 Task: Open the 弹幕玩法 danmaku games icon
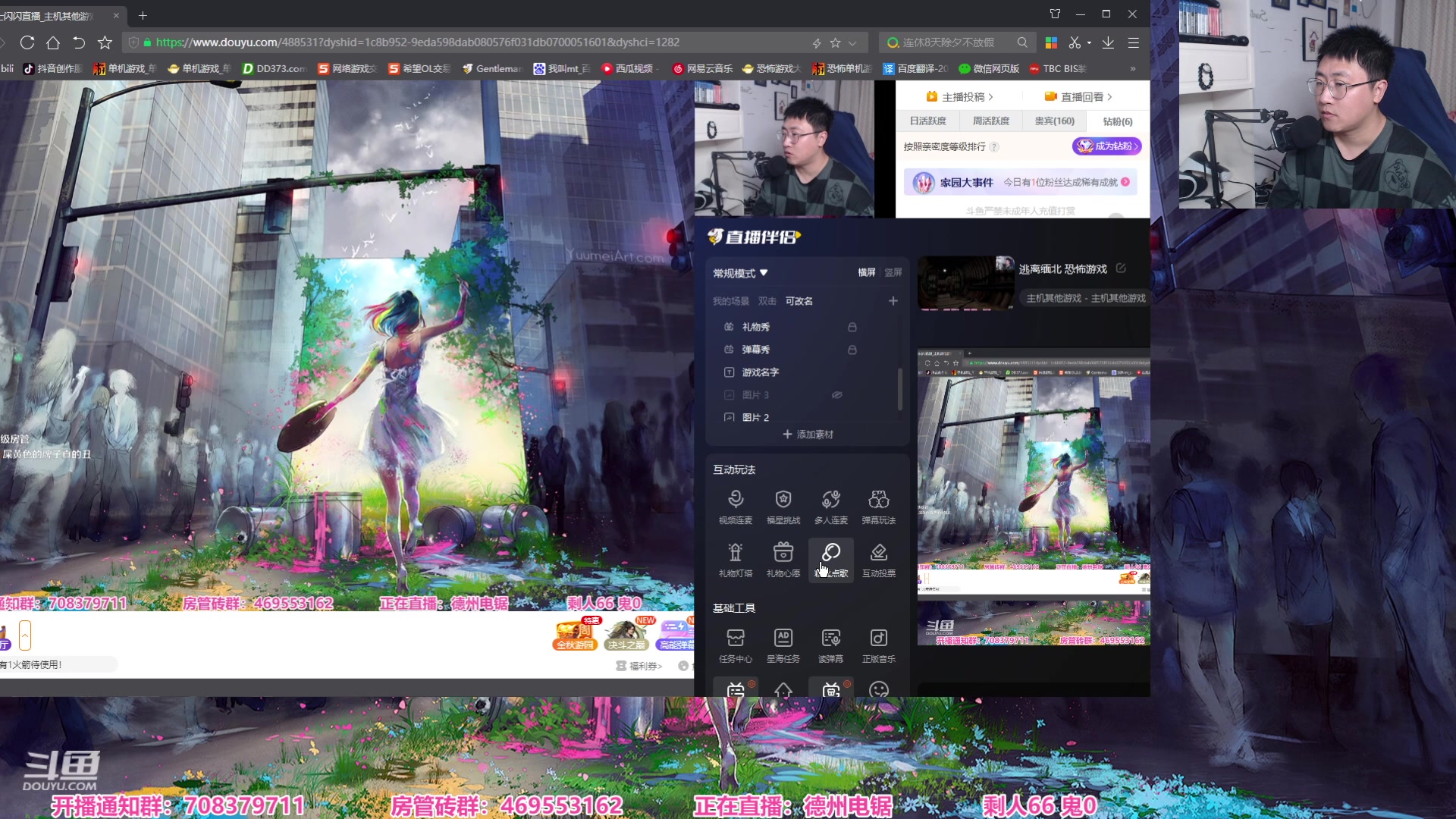tap(878, 507)
